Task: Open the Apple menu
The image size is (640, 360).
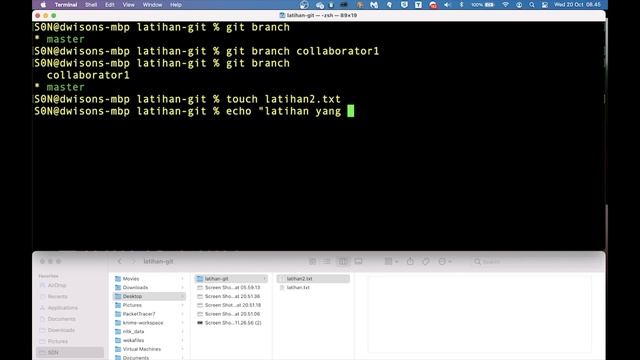Action: (43, 5)
